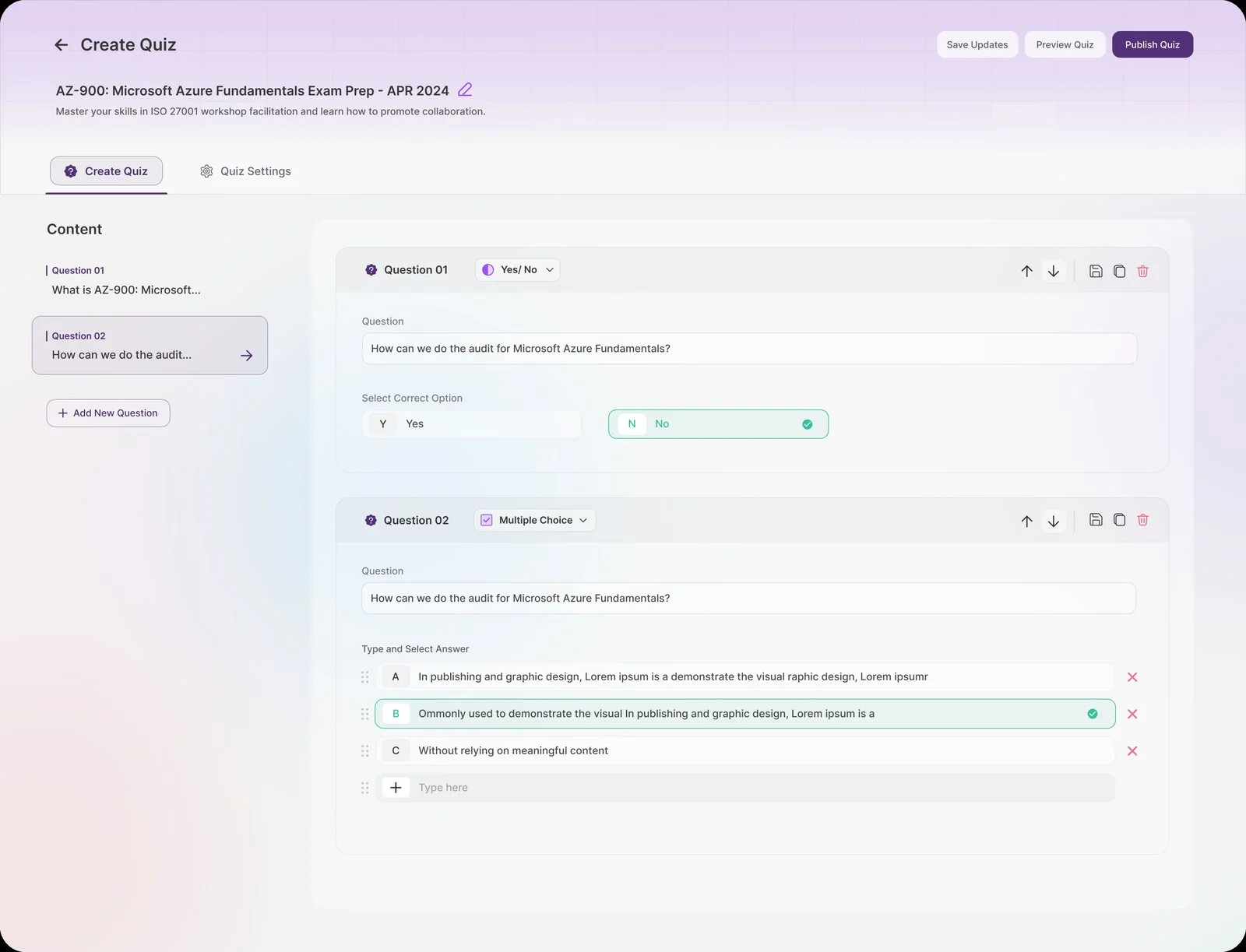
Task: Go back using the Create Quiz arrow
Action: (x=61, y=45)
